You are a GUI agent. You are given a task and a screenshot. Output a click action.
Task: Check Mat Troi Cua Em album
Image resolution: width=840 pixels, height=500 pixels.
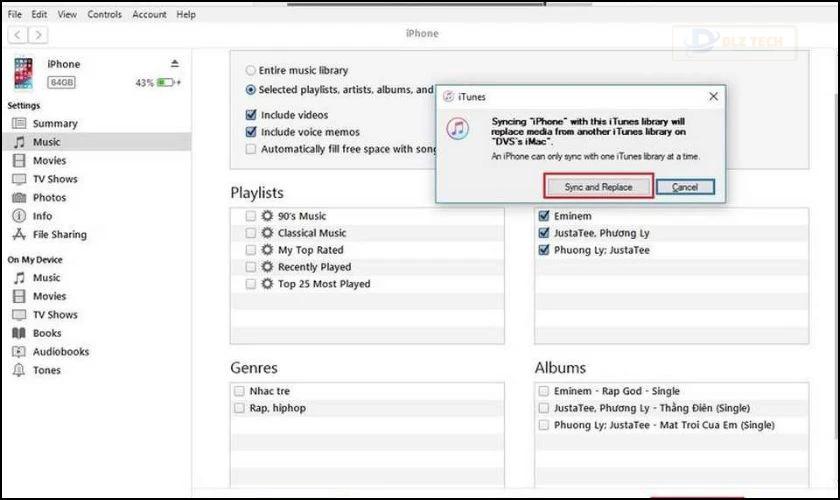544,426
